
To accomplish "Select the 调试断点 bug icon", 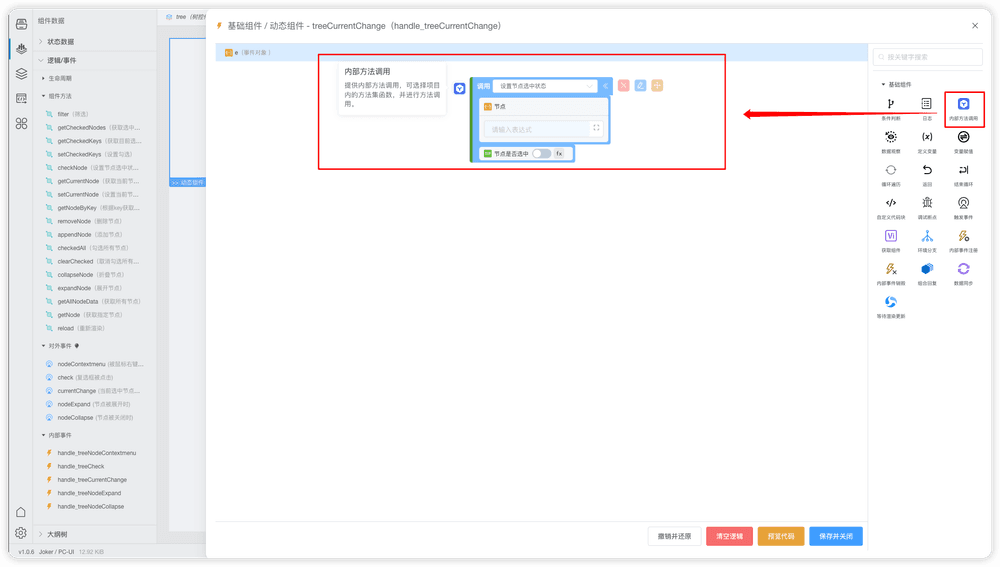I will (x=927, y=203).
